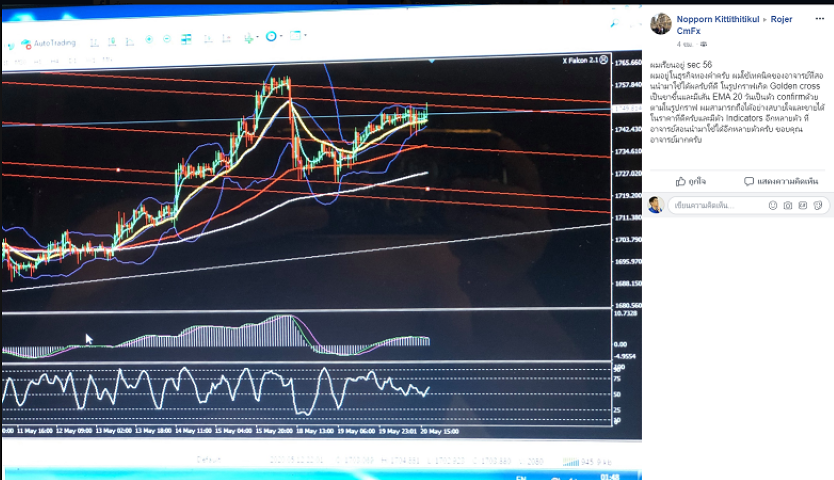Click the commenter avatar beside comment box
Image resolution: width=834 pixels, height=480 pixels.
pyautogui.click(x=656, y=205)
